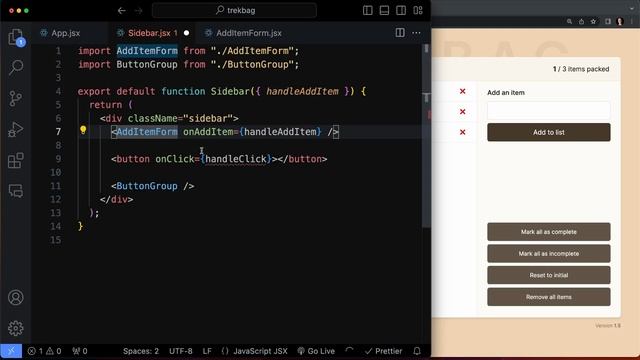Click the remote window indicator in the status bar
The width and height of the screenshot is (640, 360).
[11, 351]
